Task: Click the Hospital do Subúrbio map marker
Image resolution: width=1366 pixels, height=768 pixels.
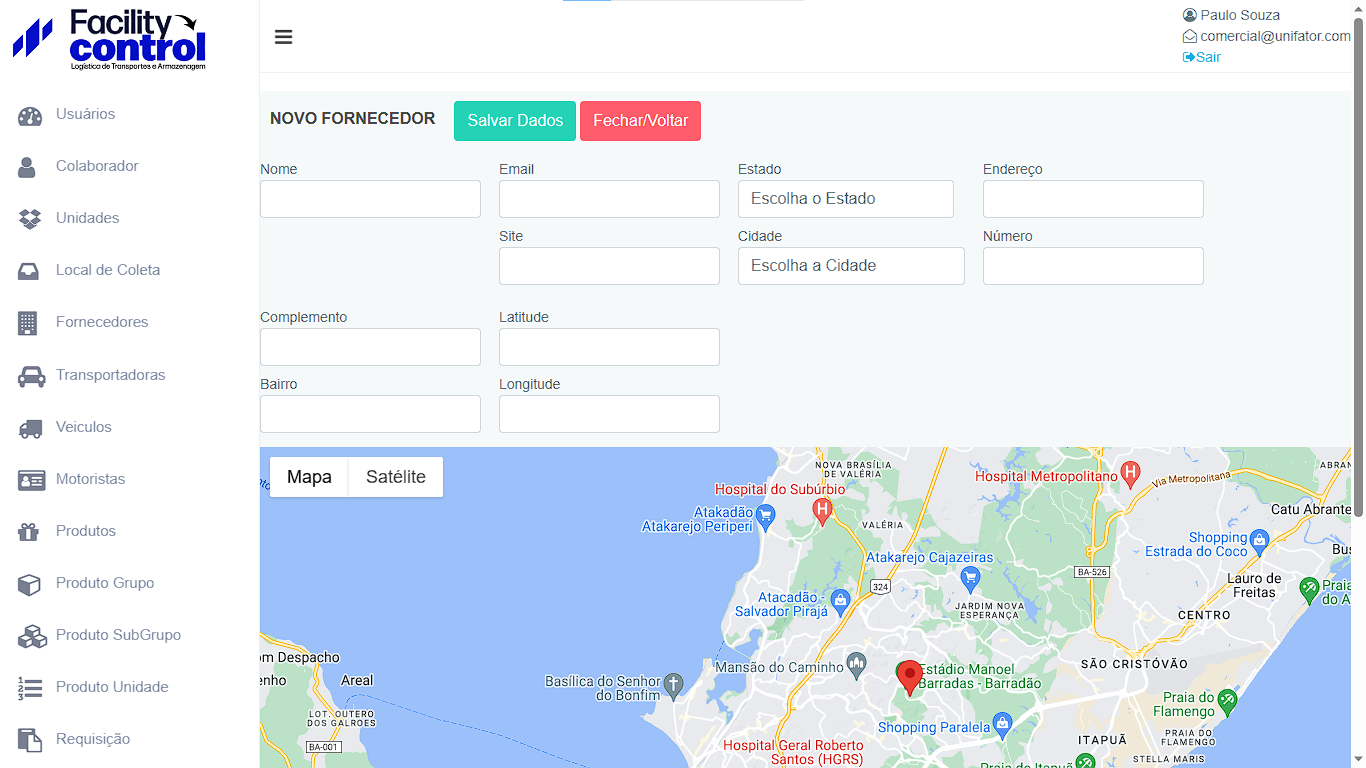Action: coord(823,511)
